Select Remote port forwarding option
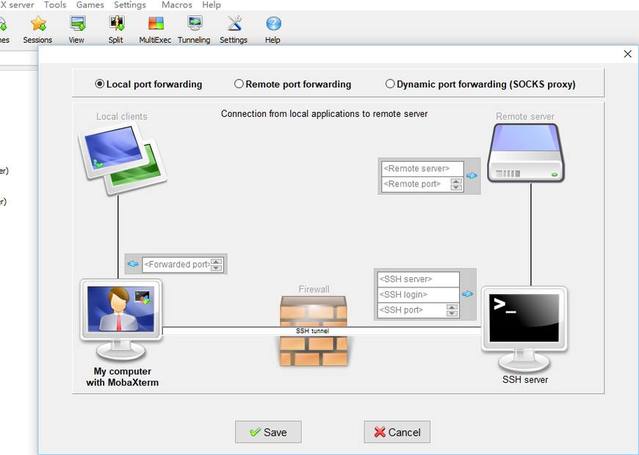Viewport: 639px width, 455px height. pos(239,84)
